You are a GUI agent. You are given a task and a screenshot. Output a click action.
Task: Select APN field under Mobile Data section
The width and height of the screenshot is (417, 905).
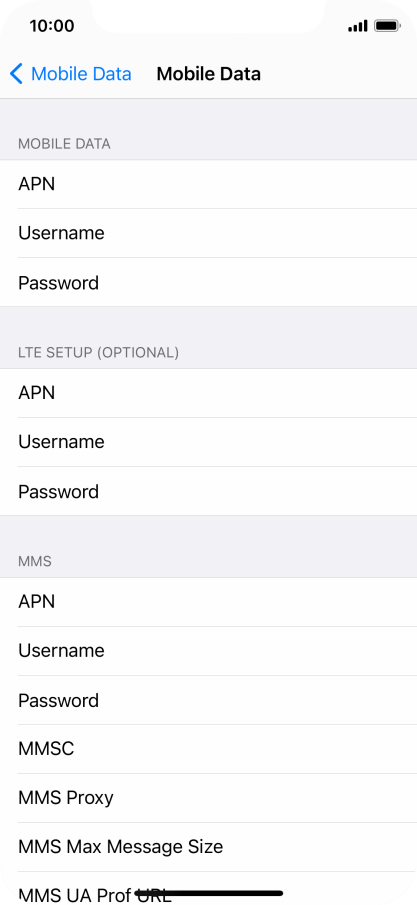pos(208,184)
